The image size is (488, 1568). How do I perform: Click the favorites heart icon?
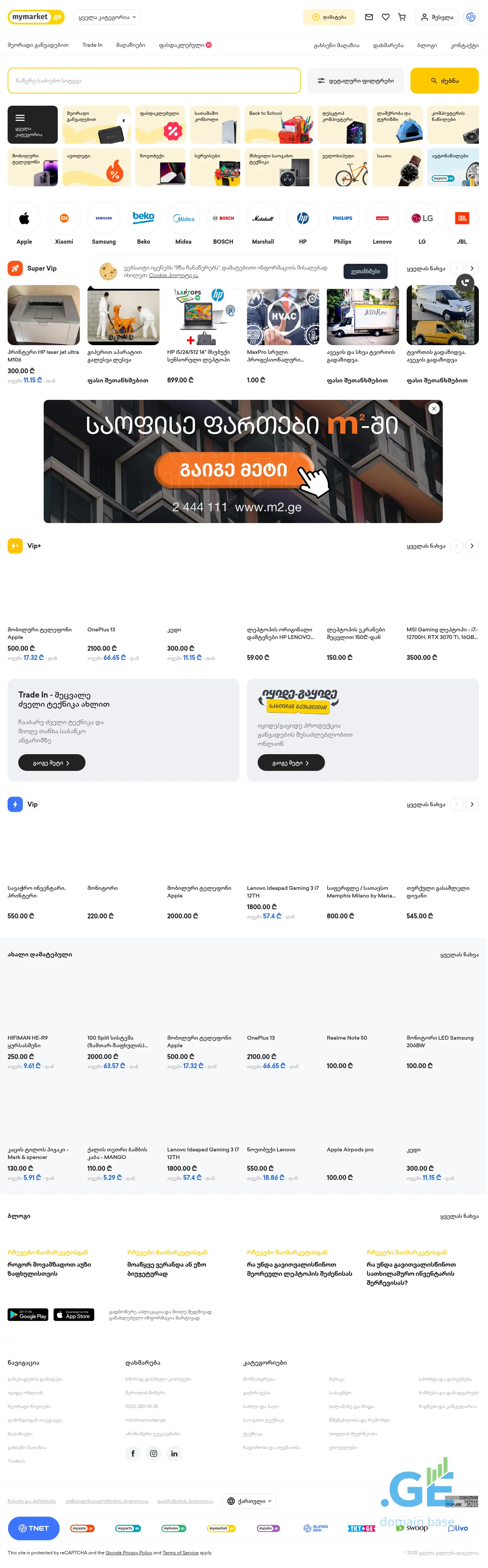[386, 17]
